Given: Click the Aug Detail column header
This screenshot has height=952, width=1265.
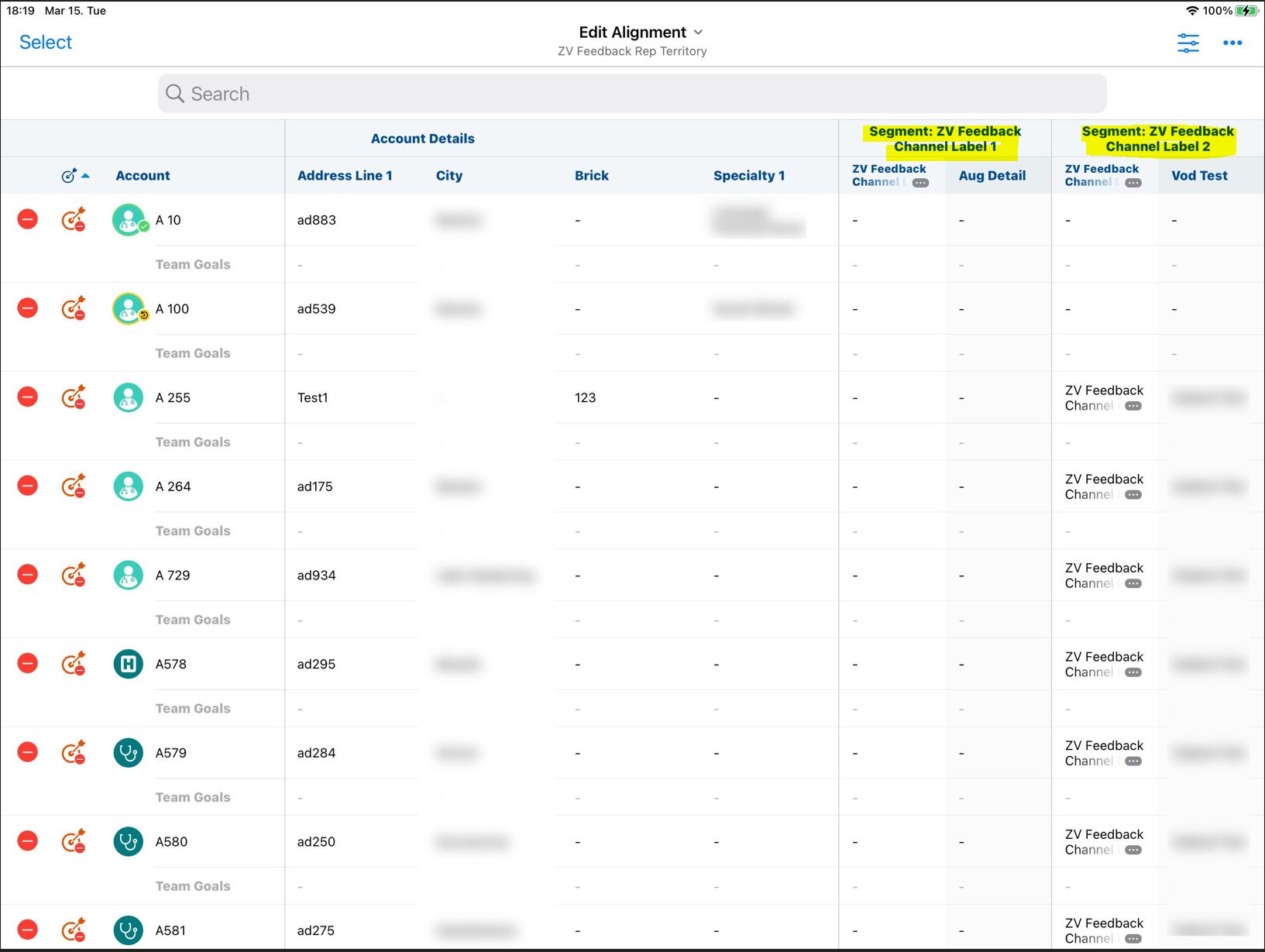Looking at the screenshot, I should [992, 176].
